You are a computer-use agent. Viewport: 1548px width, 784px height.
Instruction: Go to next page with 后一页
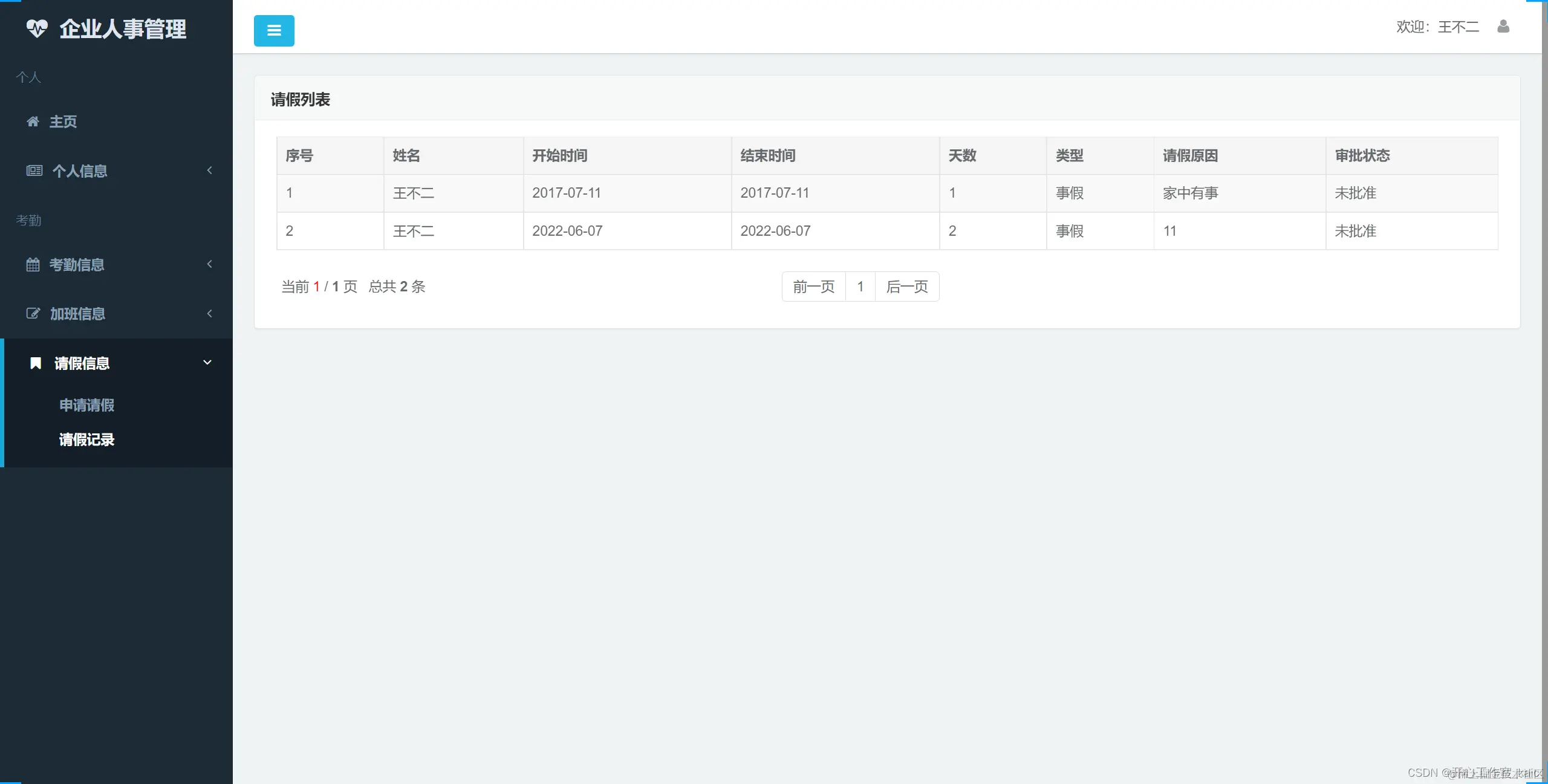906,287
